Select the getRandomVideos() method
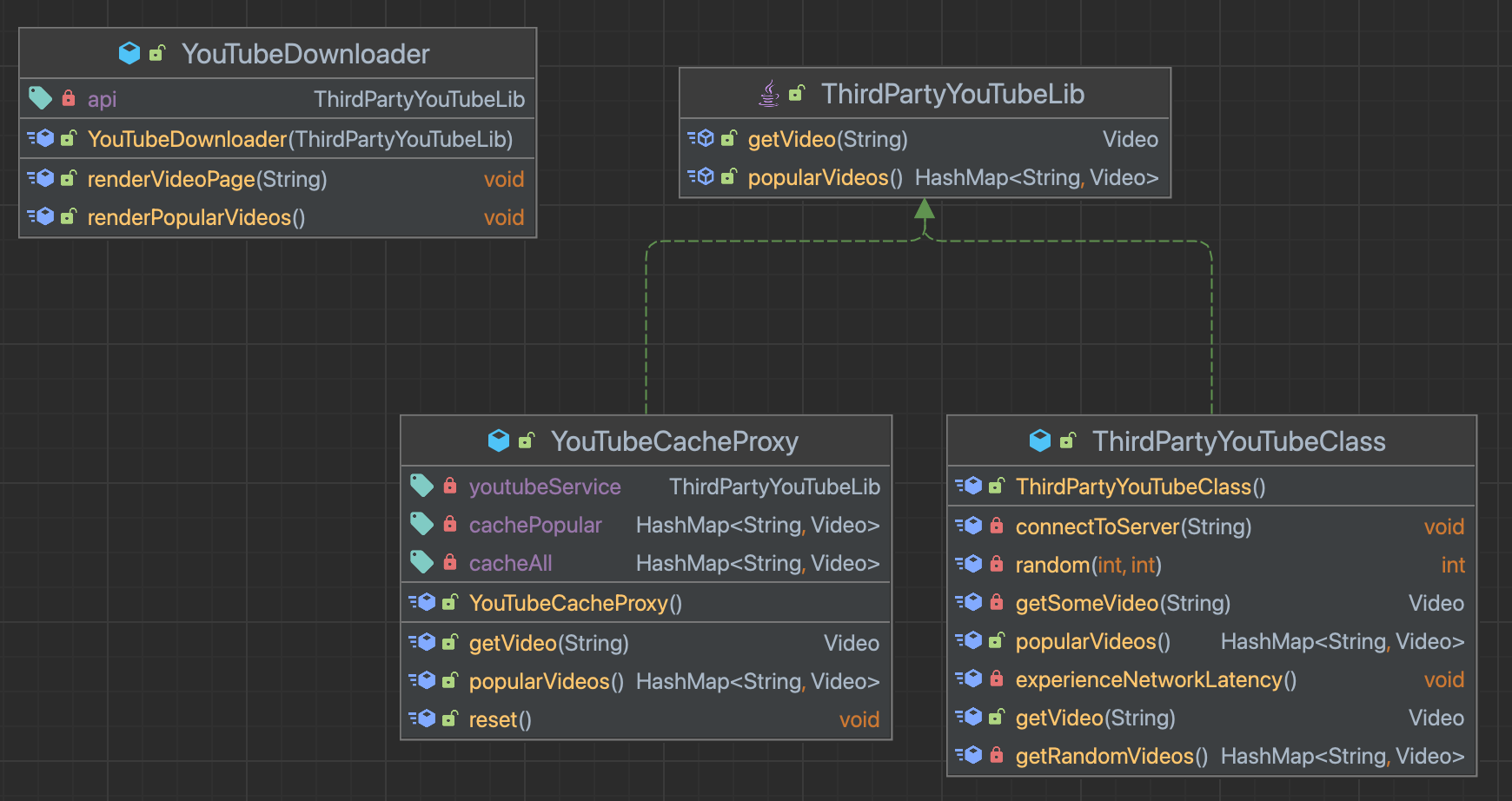The height and width of the screenshot is (801, 1512). (1111, 756)
